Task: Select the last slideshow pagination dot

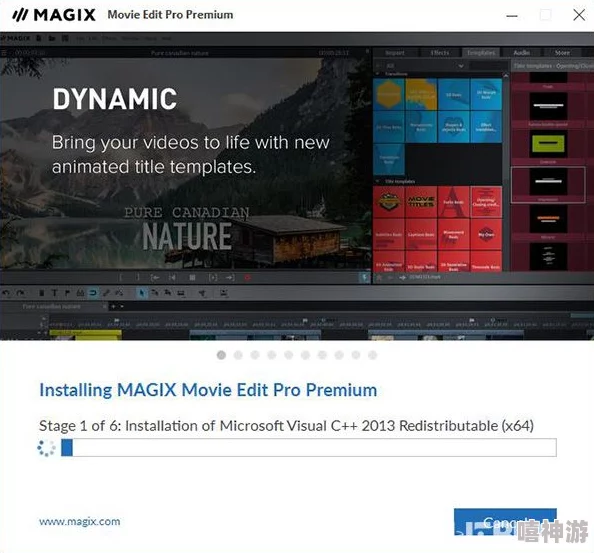Action: click(373, 355)
